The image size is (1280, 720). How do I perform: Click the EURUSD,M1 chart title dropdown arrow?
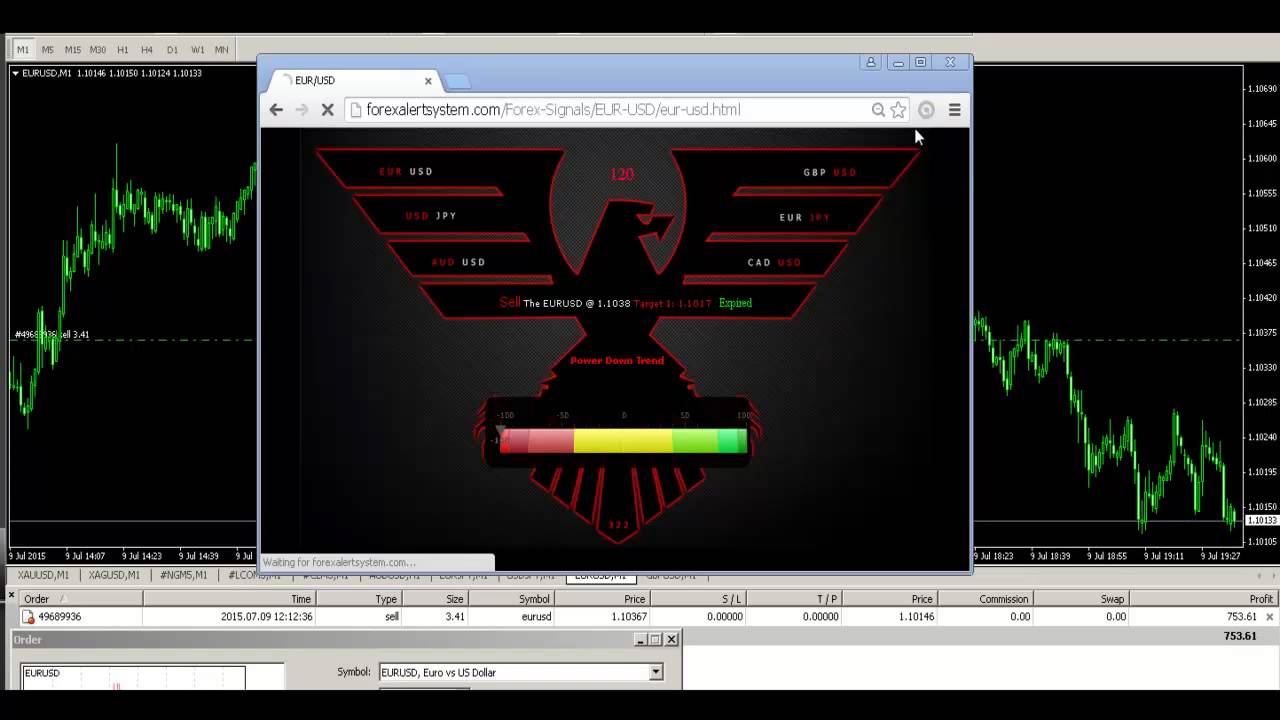coord(15,73)
